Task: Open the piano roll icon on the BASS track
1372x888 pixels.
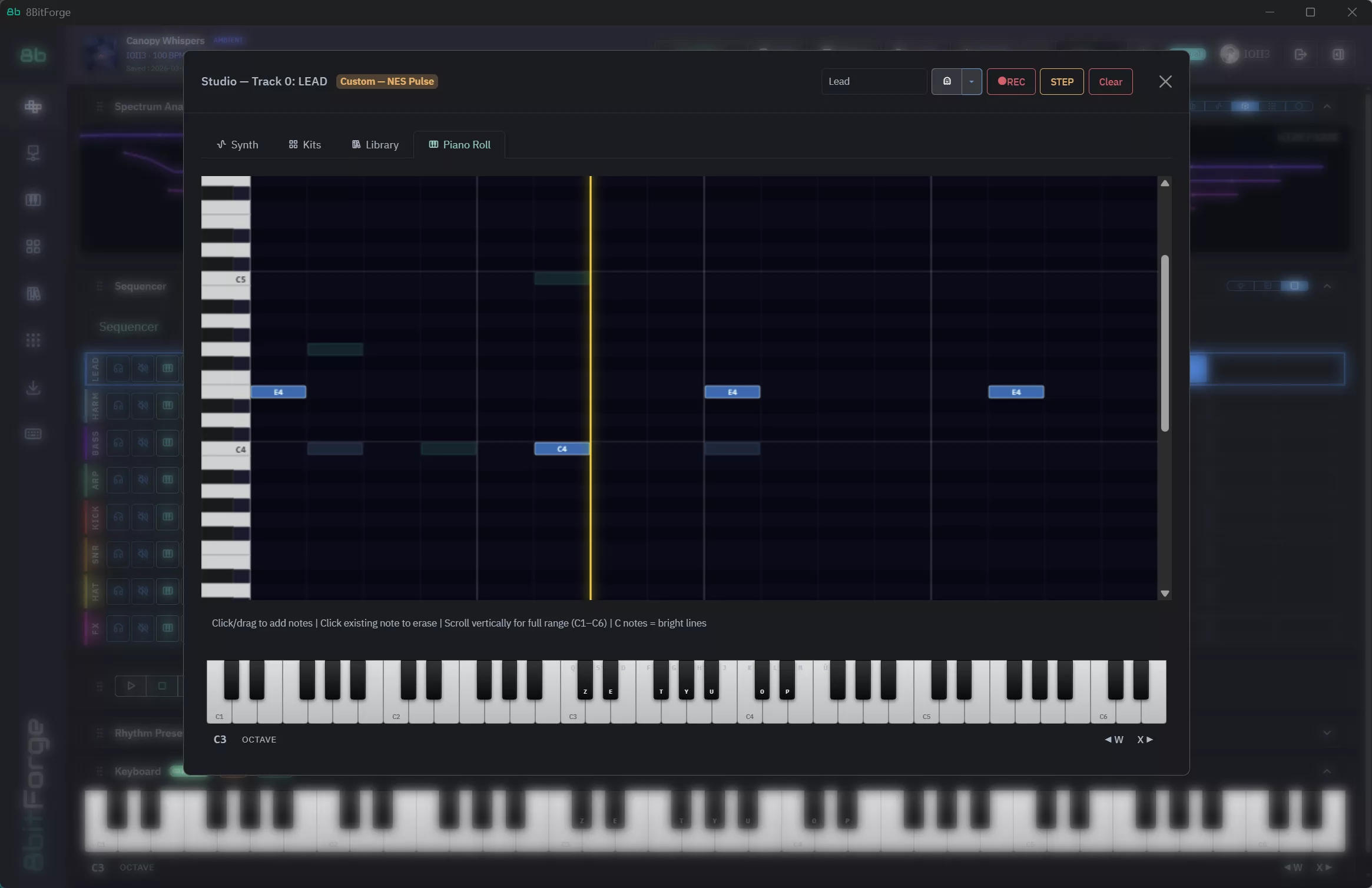Action: click(x=167, y=443)
